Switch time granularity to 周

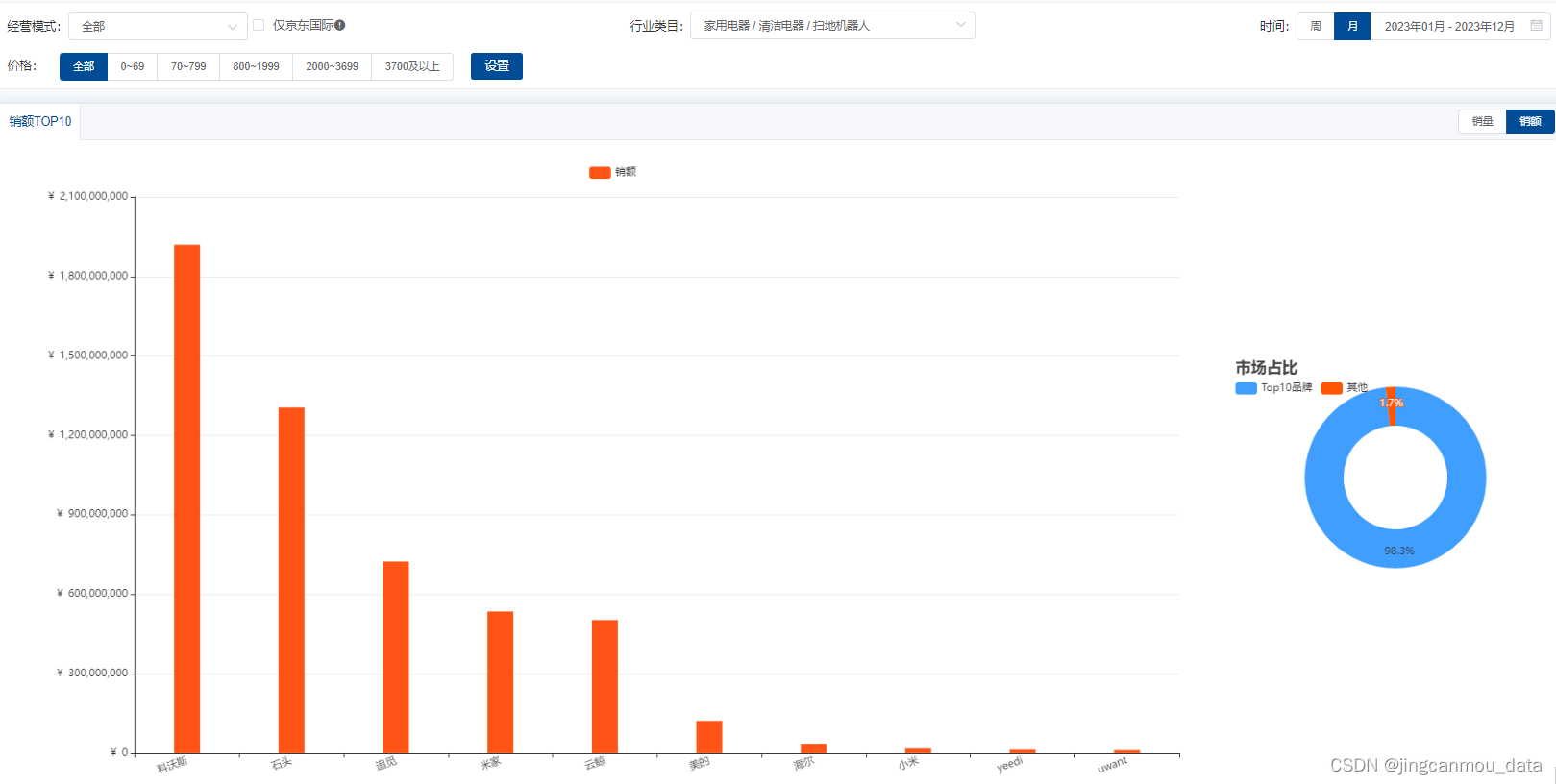(1316, 26)
